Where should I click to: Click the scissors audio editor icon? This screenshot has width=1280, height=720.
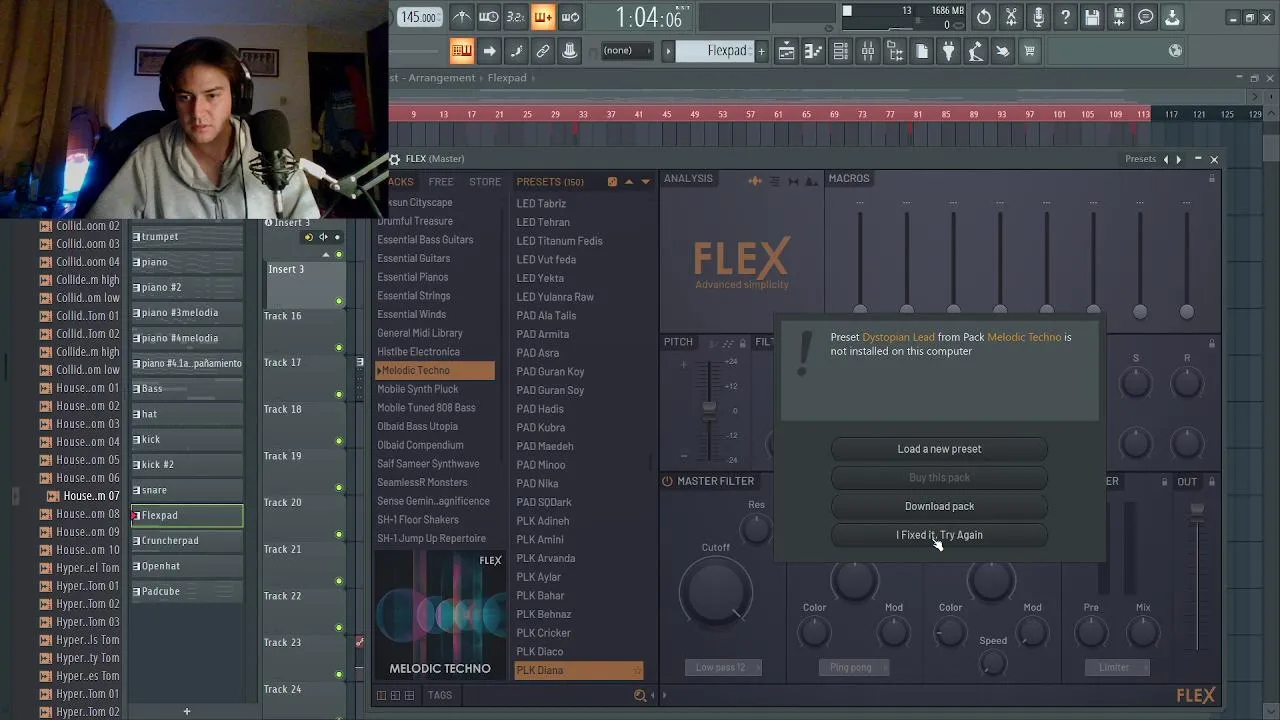[x=1011, y=17]
